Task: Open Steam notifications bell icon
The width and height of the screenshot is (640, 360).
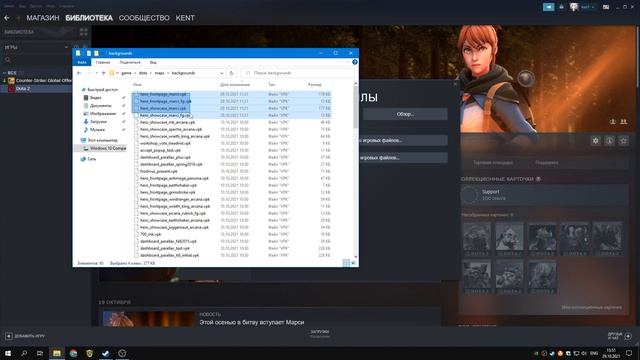Action: tap(562, 7)
